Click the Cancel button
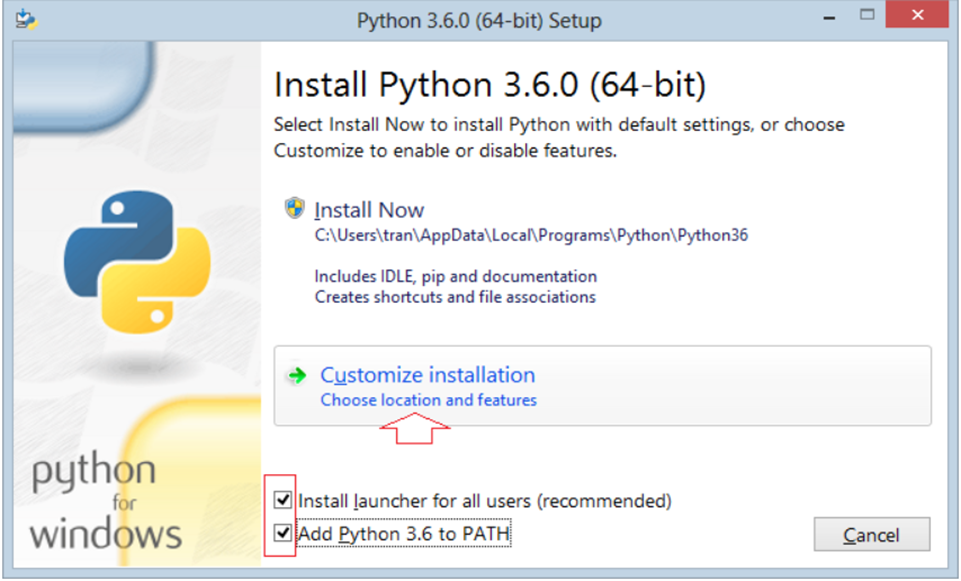Screen dimensions: 961x581 click(872, 534)
